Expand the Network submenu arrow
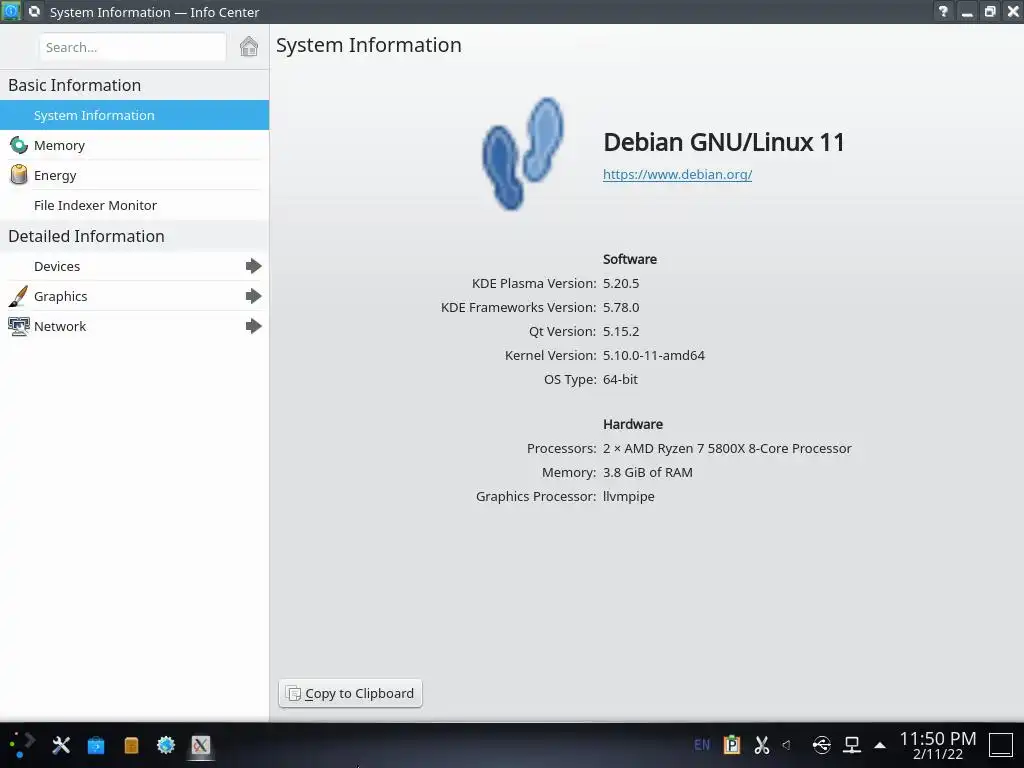 [x=253, y=326]
